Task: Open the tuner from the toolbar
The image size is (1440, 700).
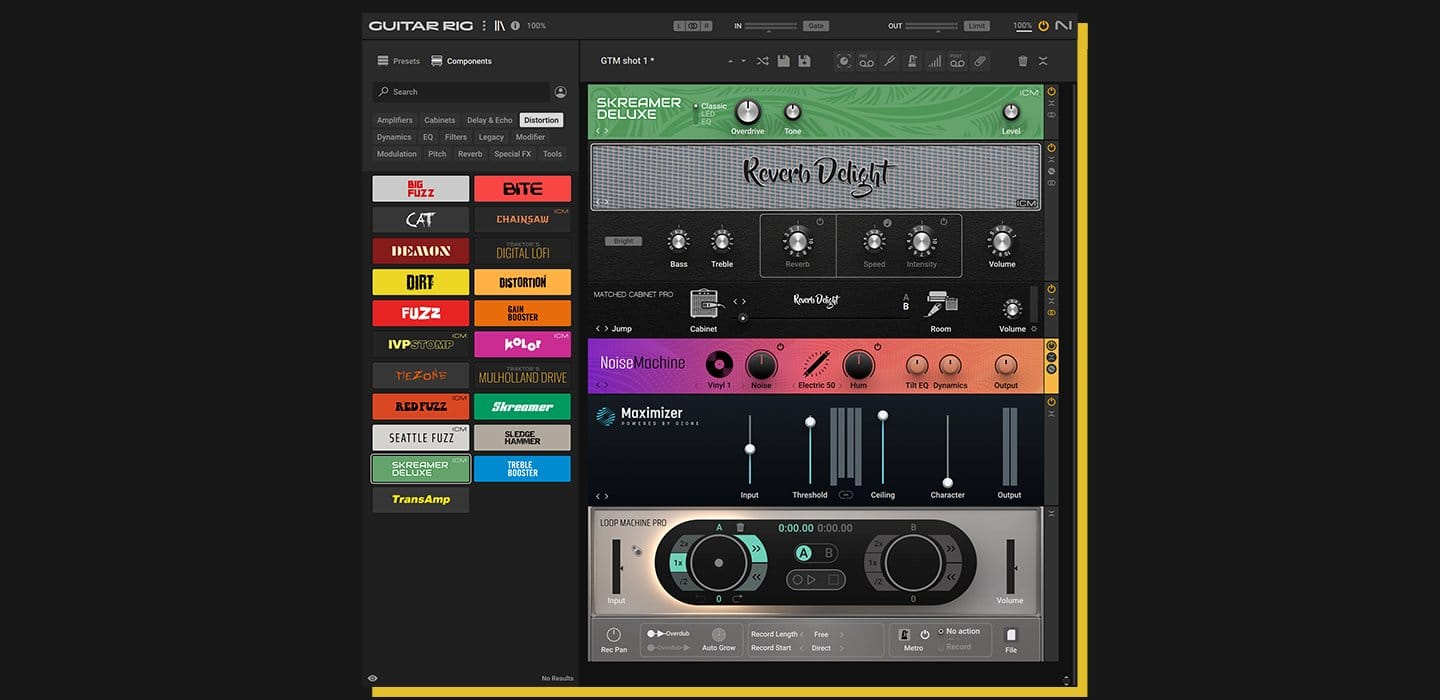Action: point(889,61)
